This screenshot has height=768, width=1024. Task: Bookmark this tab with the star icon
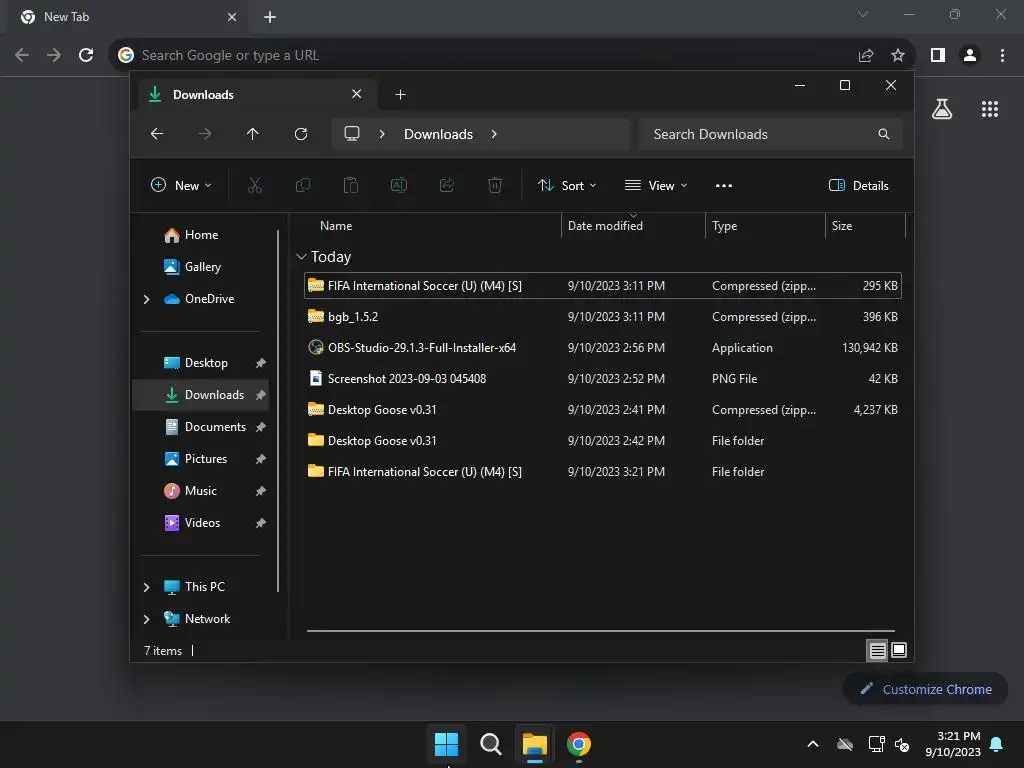(898, 56)
